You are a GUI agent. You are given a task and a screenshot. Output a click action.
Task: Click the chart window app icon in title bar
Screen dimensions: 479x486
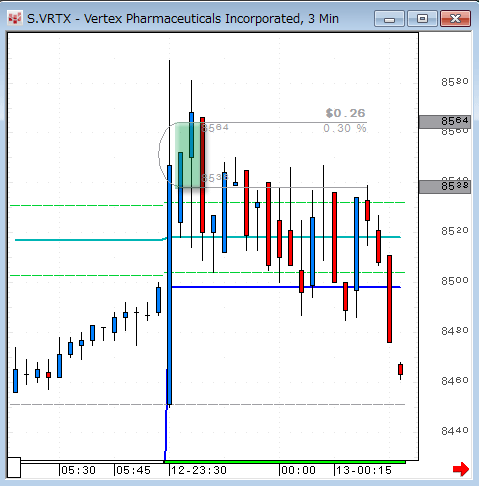click(x=15, y=18)
